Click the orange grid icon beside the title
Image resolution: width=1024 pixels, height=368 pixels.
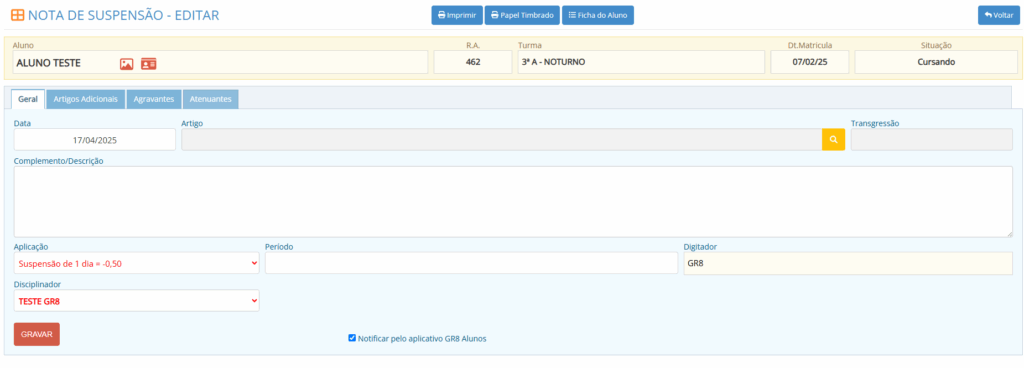click(18, 15)
